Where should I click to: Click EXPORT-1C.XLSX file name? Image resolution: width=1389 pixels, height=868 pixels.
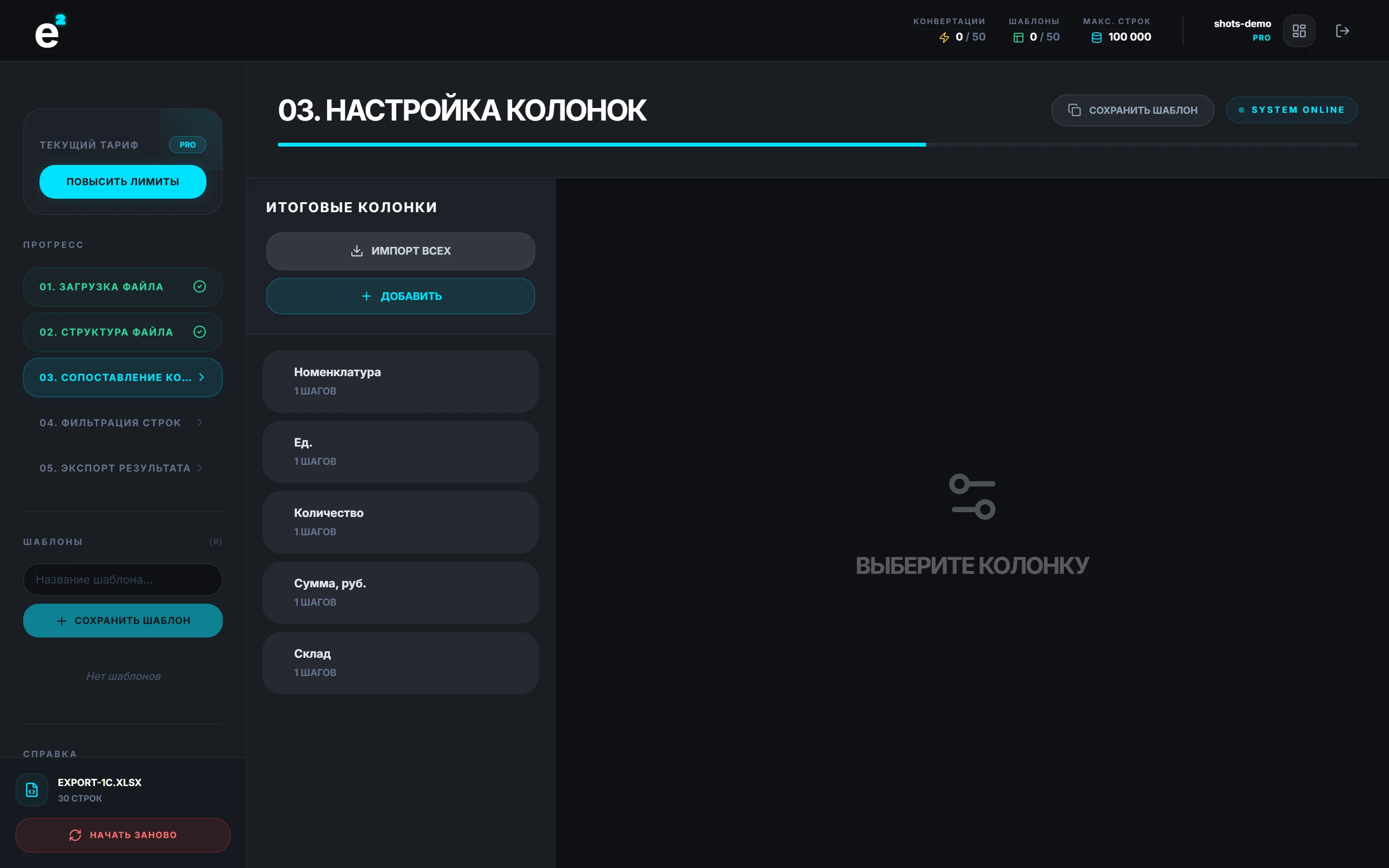coord(99,783)
